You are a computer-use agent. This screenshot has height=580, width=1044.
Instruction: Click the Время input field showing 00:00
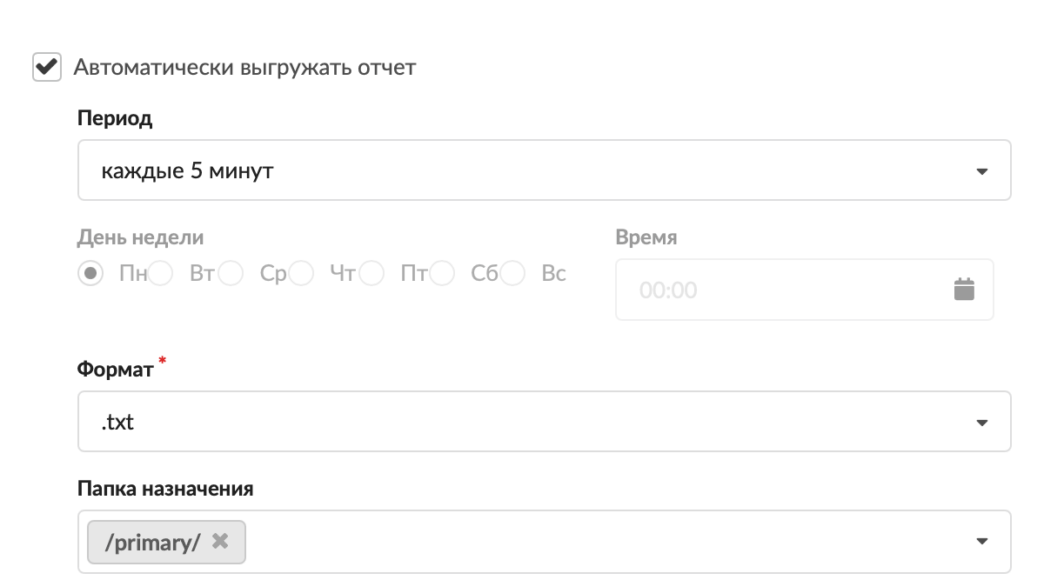click(780, 291)
